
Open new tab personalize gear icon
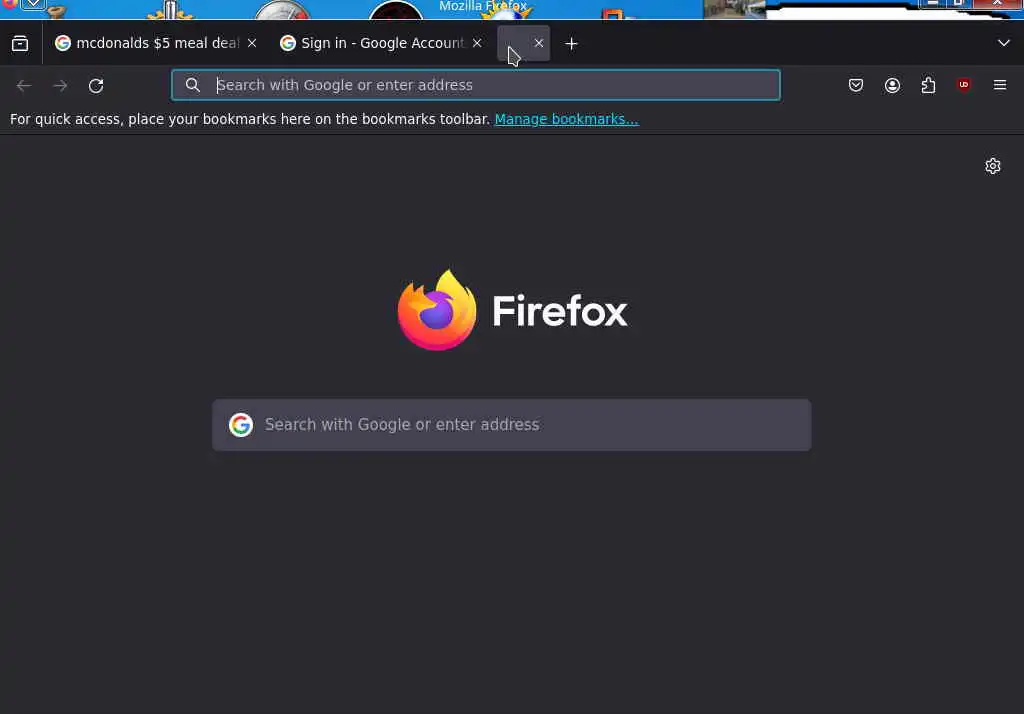click(x=993, y=166)
